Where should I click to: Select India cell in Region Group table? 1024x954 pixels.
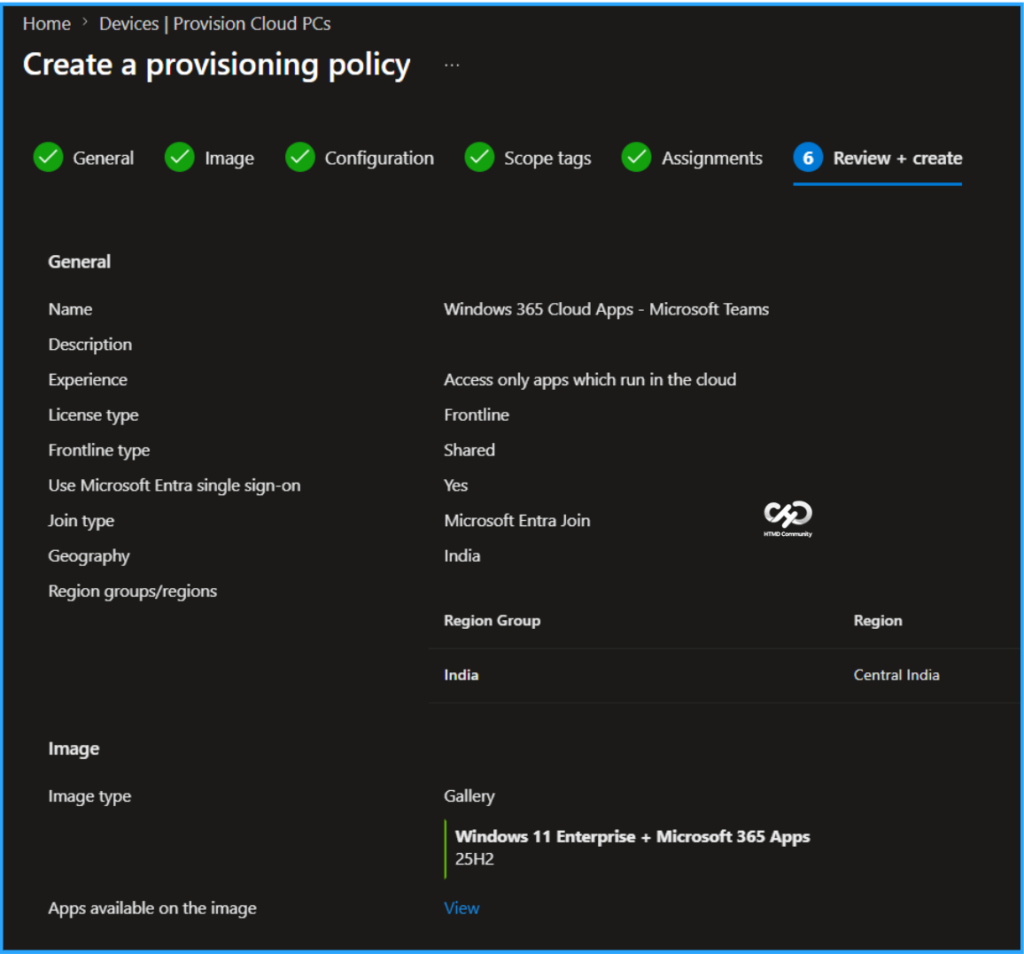point(461,675)
